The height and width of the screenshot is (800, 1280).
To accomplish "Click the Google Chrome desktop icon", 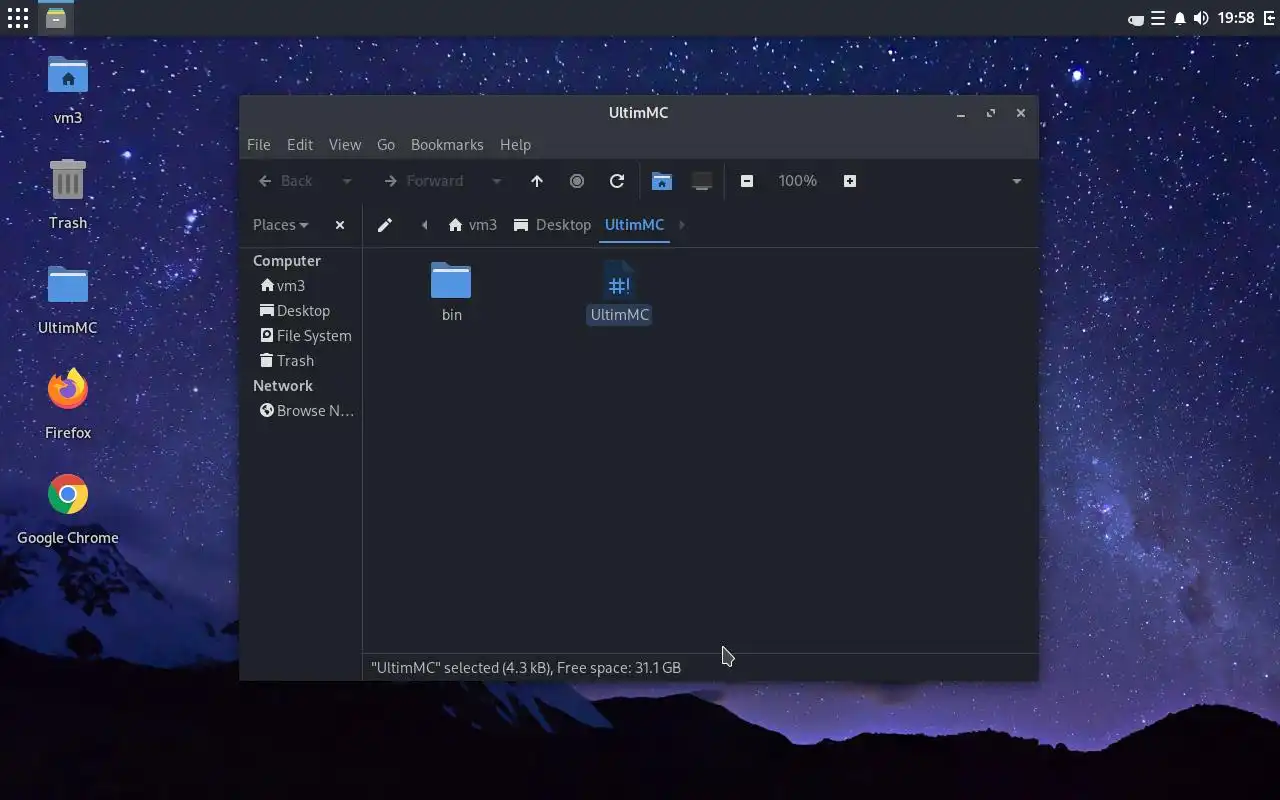I will (68, 509).
